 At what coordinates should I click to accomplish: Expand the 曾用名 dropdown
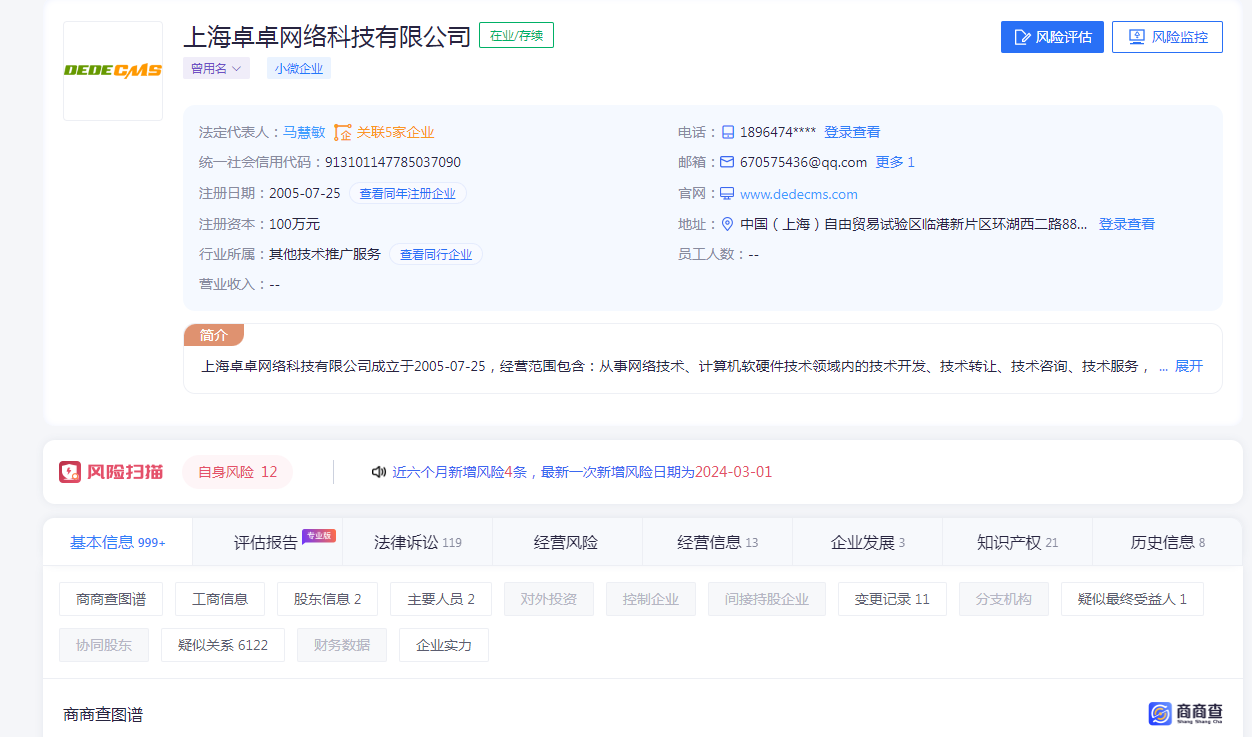pos(216,68)
